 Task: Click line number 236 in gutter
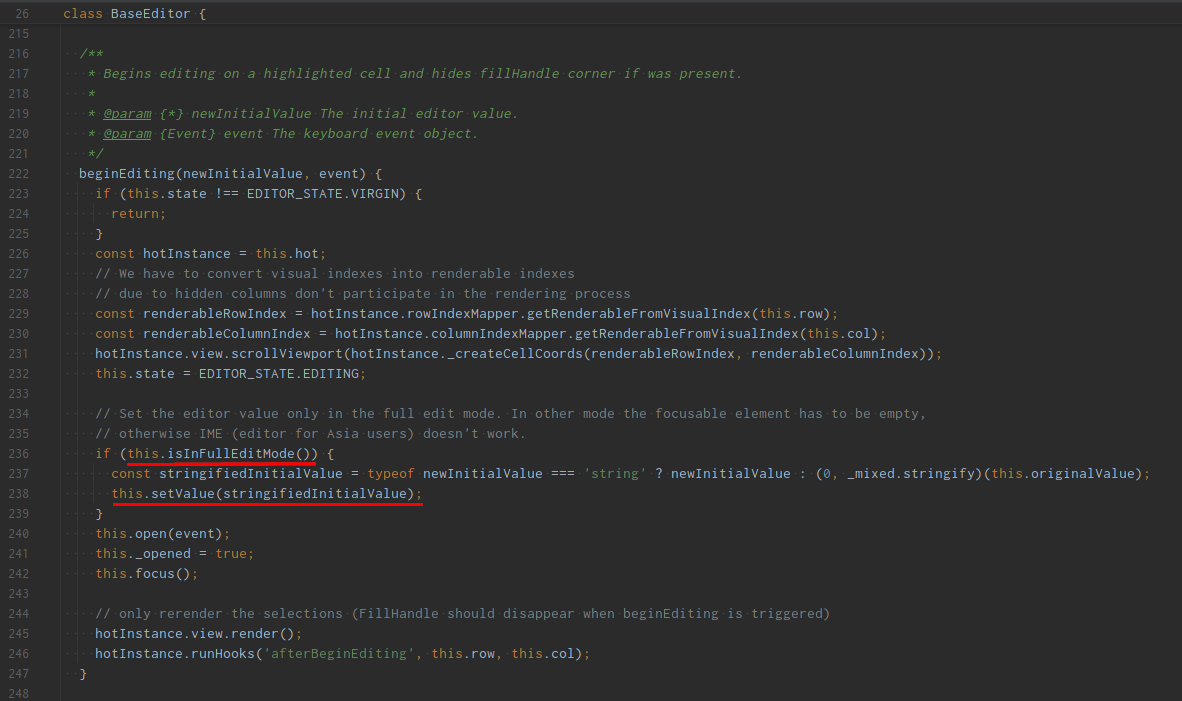(x=19, y=454)
